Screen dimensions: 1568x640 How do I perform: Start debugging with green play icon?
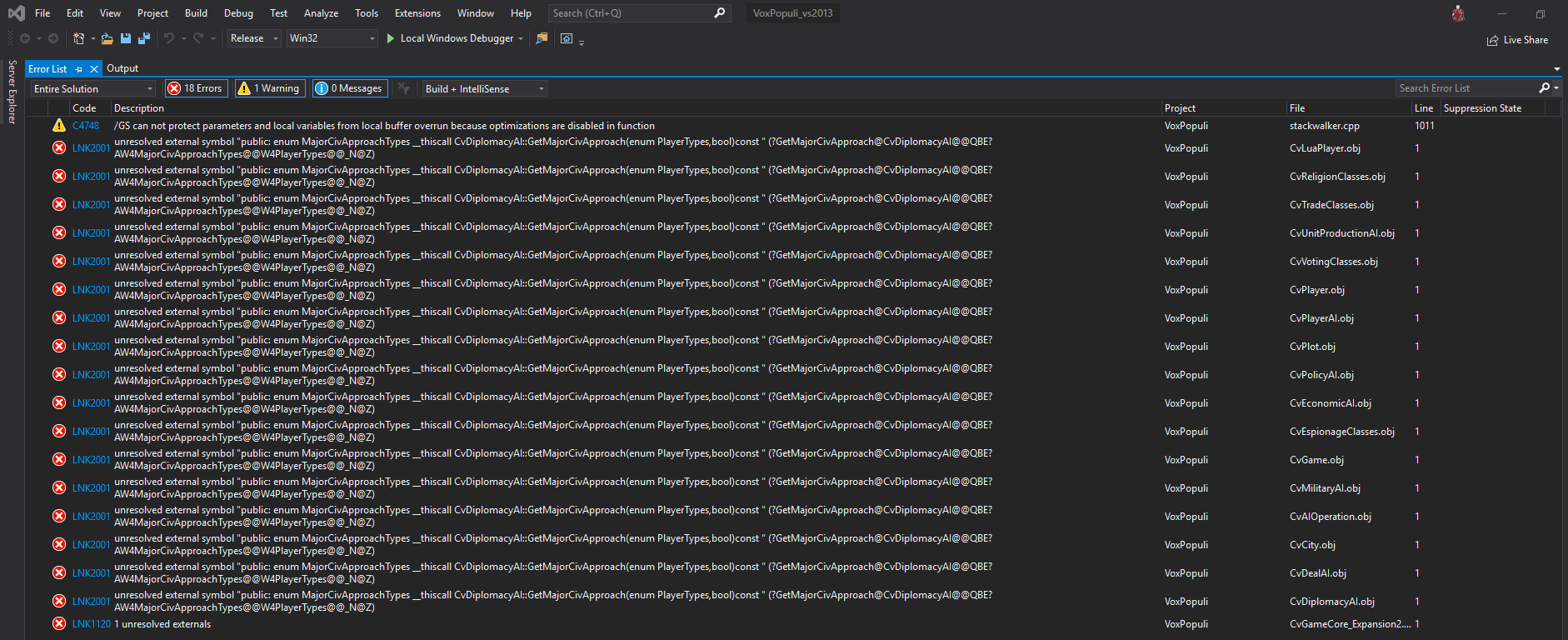pyautogui.click(x=390, y=38)
